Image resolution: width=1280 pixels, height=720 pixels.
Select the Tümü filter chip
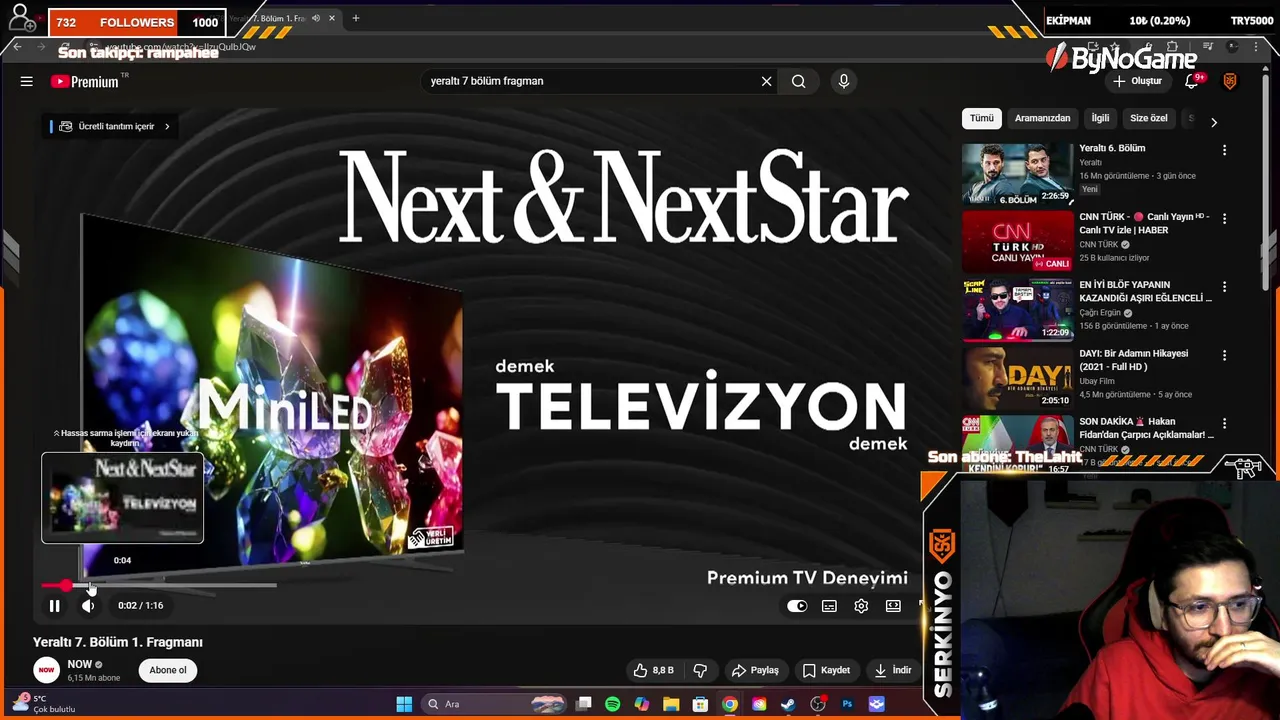981,118
